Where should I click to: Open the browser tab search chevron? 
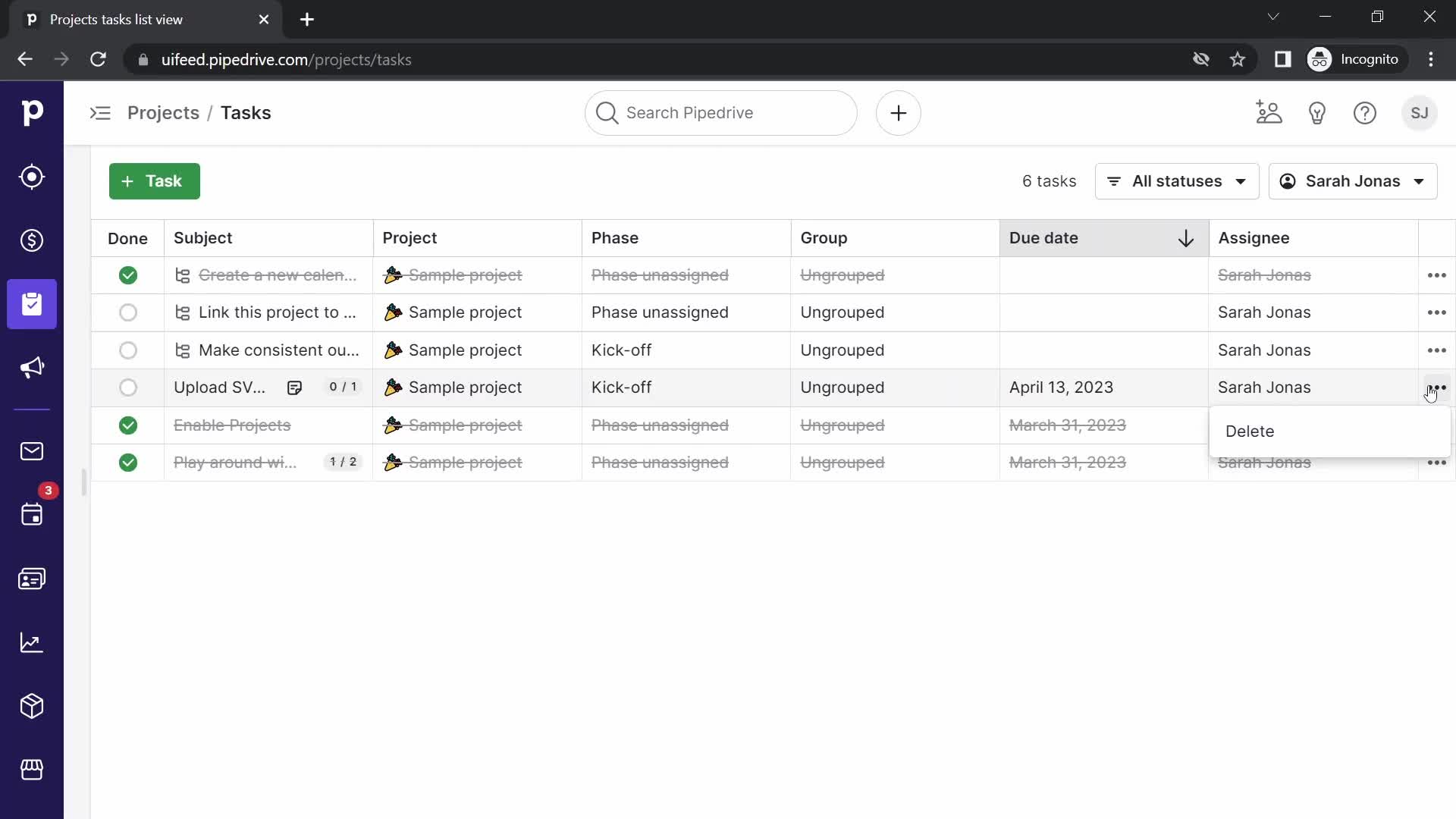[x=1273, y=17]
